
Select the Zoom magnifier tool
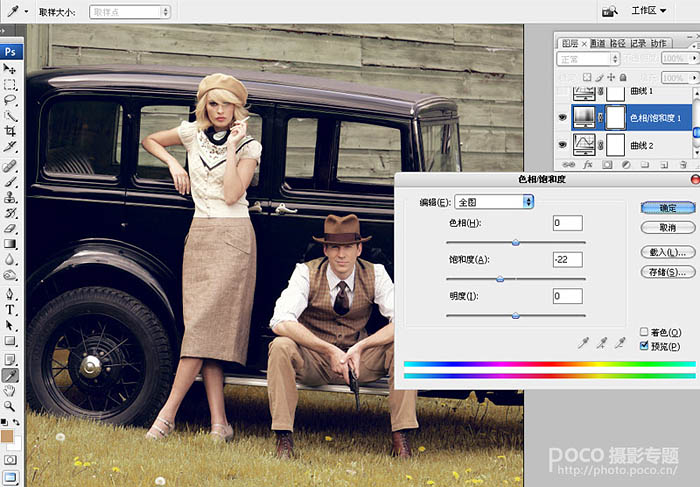pyautogui.click(x=10, y=406)
